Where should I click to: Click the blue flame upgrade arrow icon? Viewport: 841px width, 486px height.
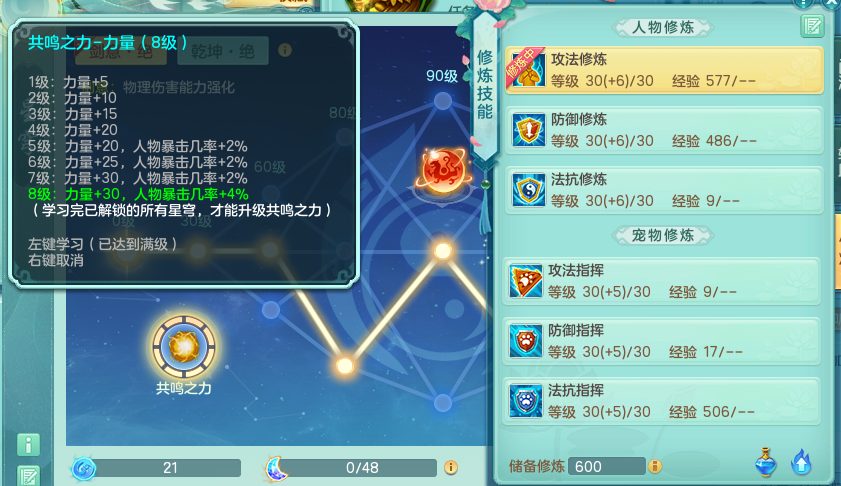coord(801,462)
